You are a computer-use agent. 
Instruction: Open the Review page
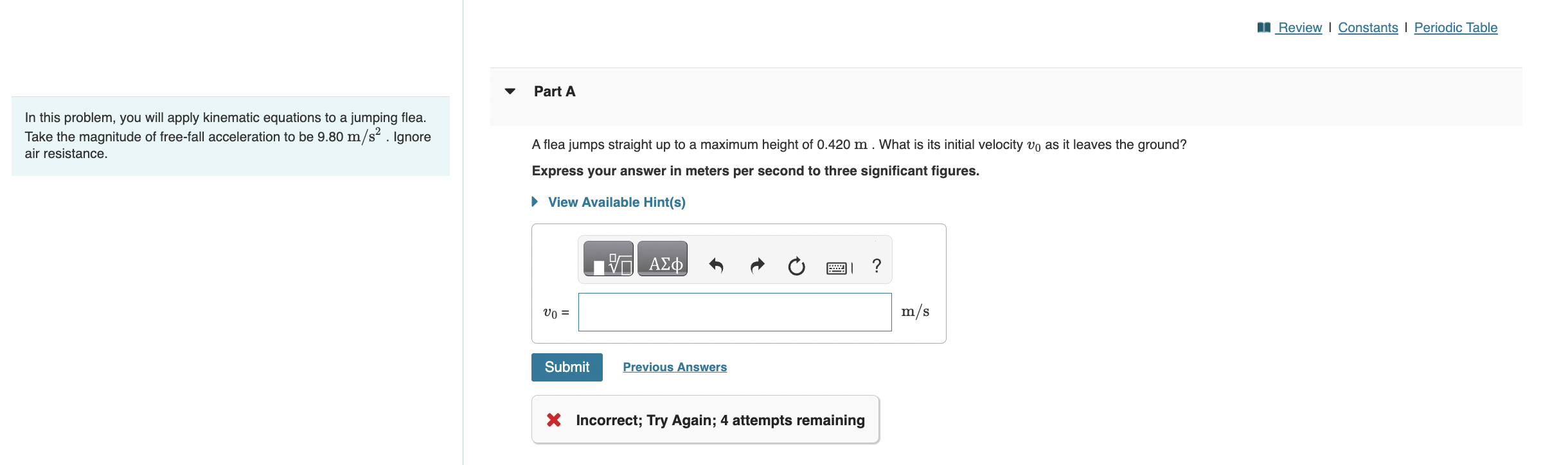coord(1298,27)
